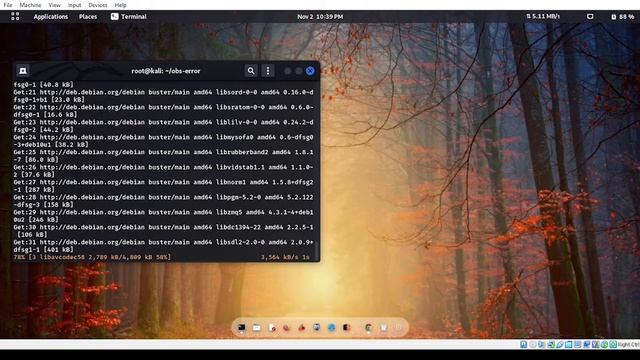
Task: Open the VirtualBox View menu
Action: click(x=54, y=5)
